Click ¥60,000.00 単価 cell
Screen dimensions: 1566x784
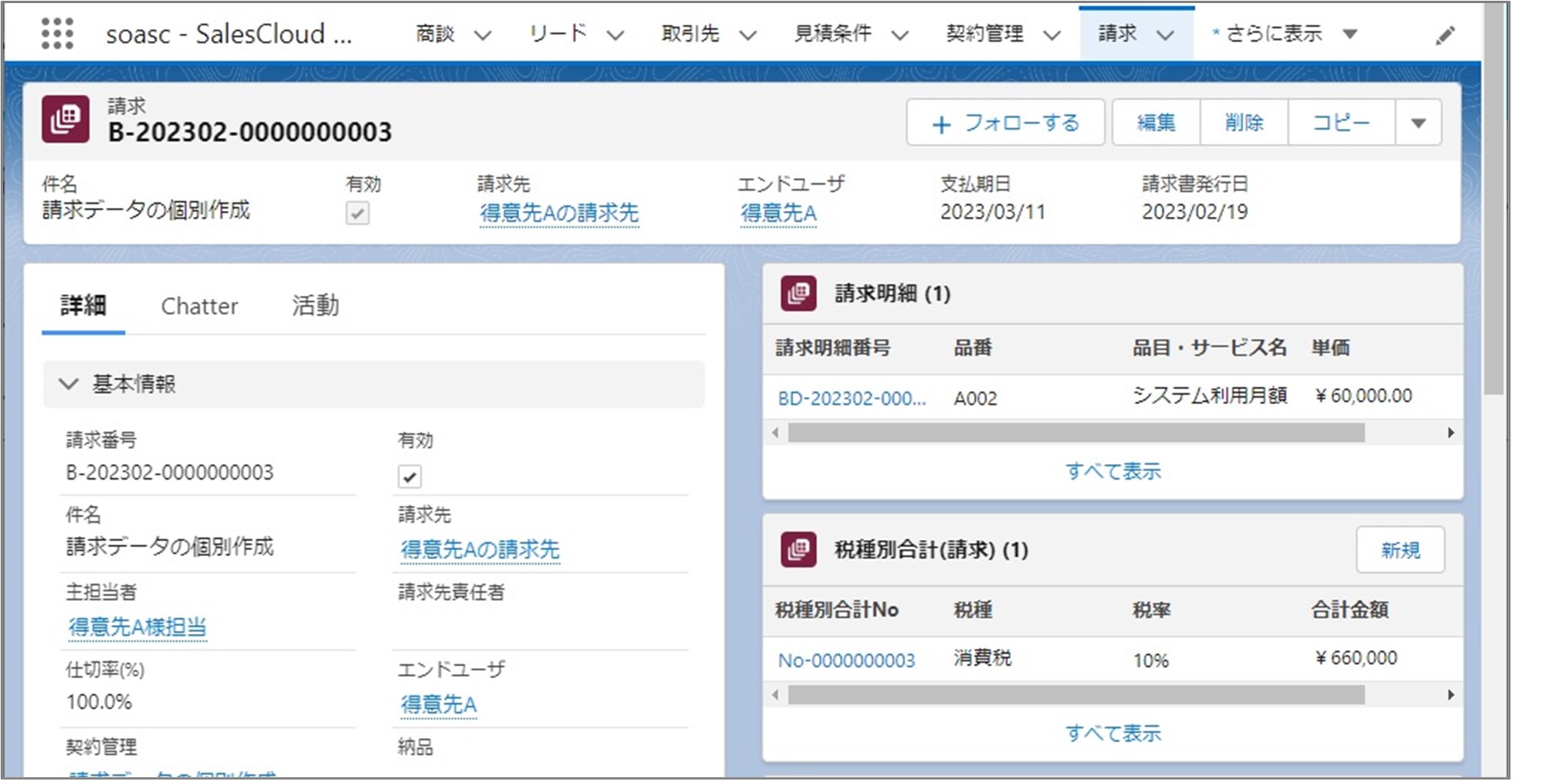point(1363,396)
